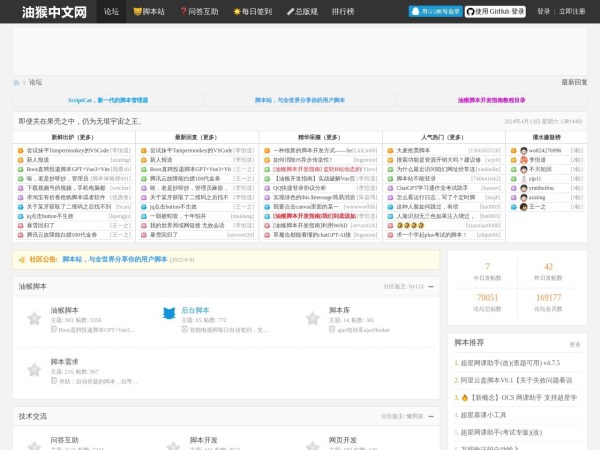The width and height of the screenshot is (600, 450).
Task: Log in with QQ account button
Action: tap(435, 11)
